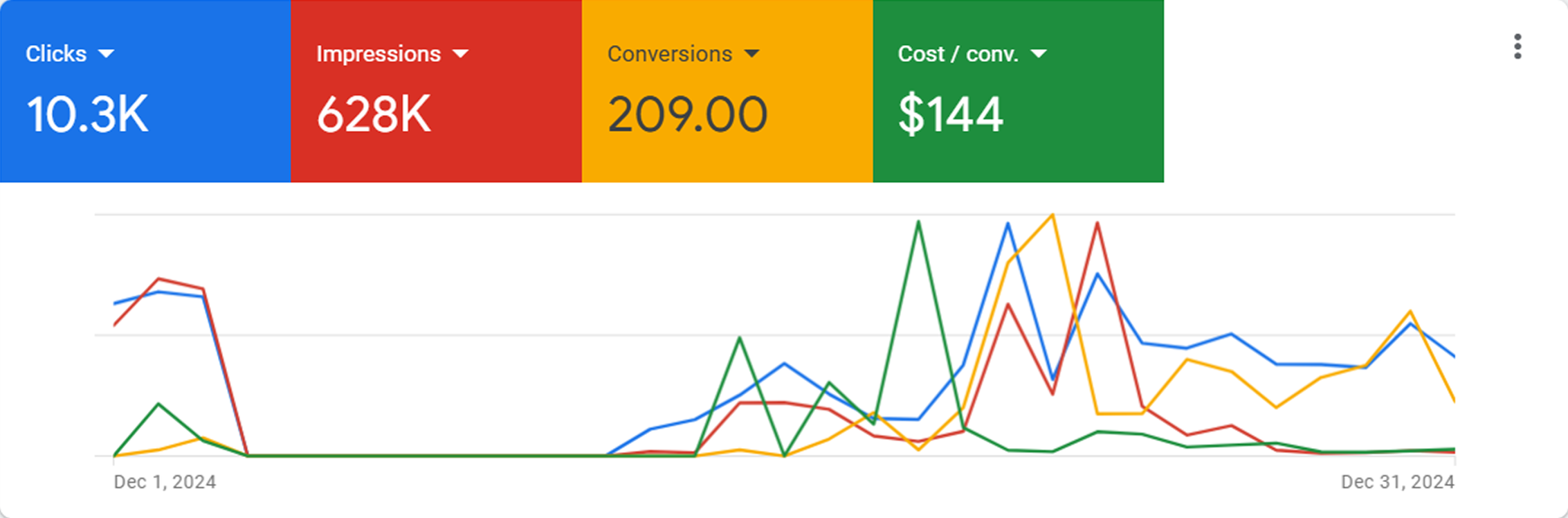Click the Dec 1, 2024 axis label

165,482
